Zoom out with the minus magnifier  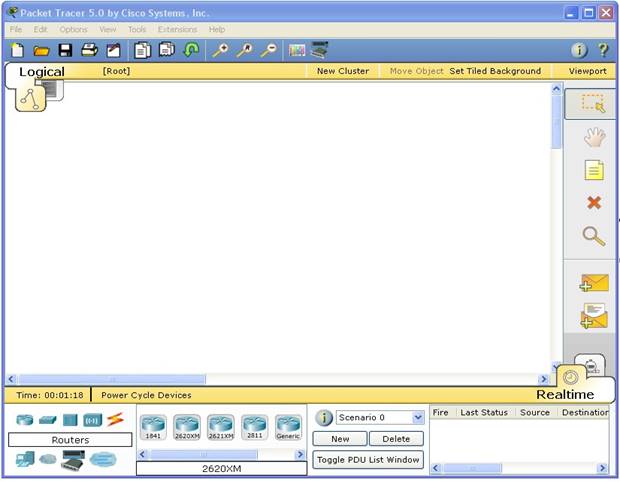pos(269,50)
